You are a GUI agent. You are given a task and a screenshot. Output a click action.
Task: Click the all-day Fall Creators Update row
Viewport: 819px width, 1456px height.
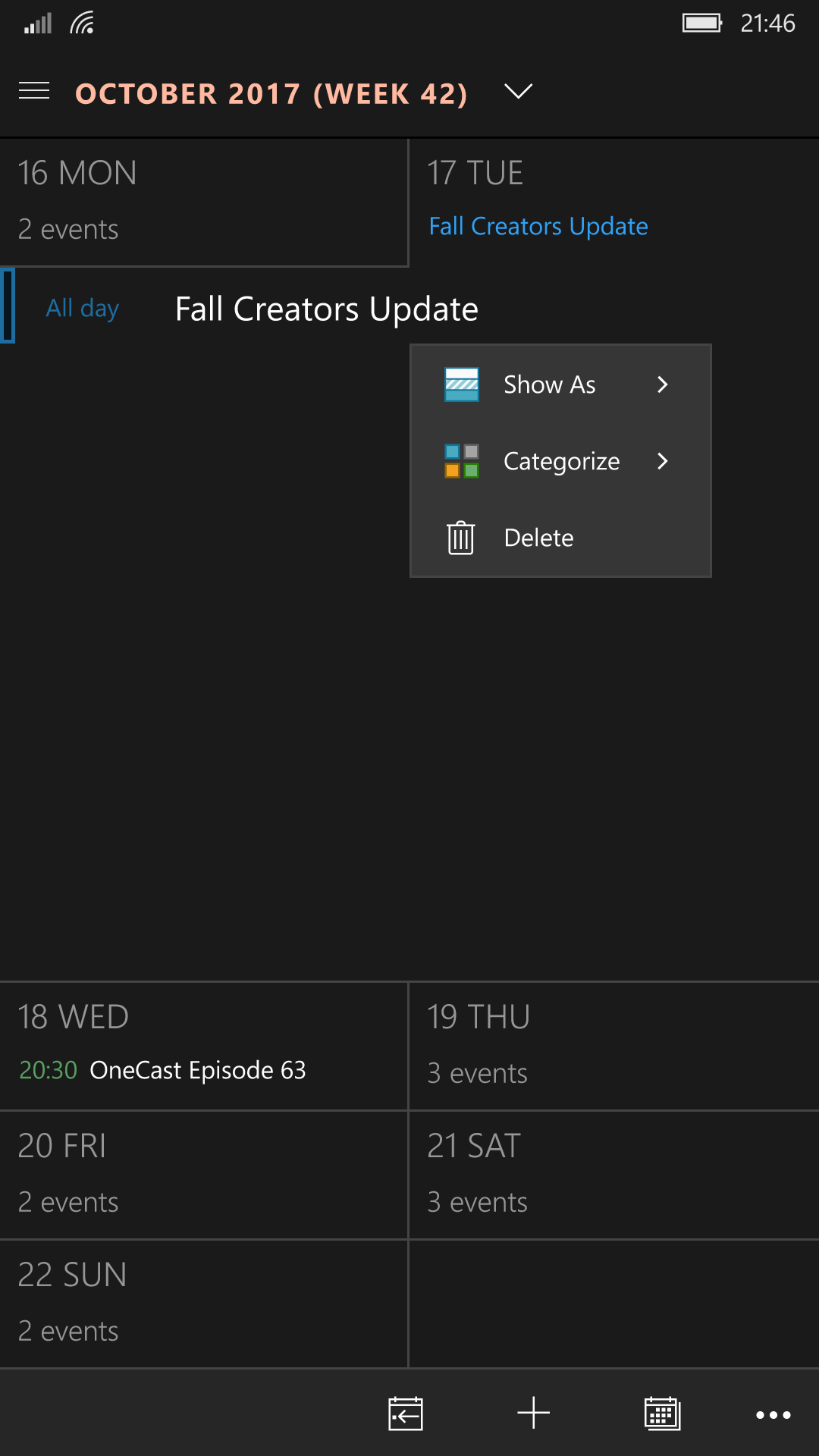pos(409,309)
